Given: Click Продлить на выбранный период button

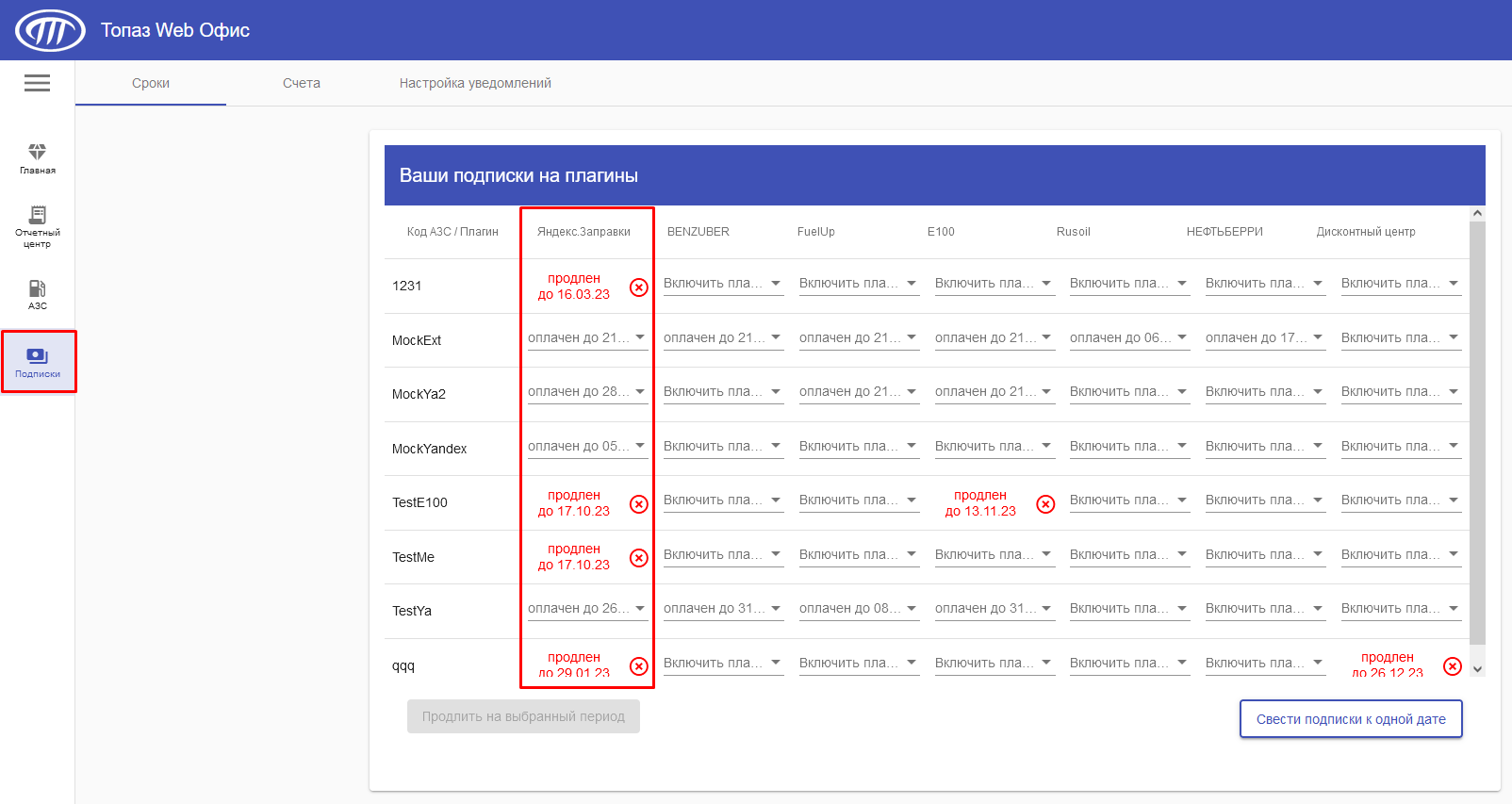Looking at the screenshot, I should click(523, 716).
